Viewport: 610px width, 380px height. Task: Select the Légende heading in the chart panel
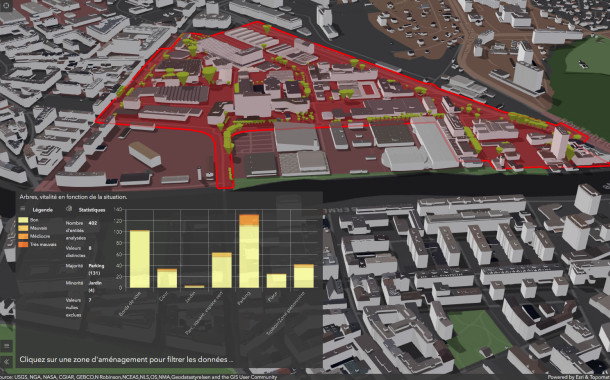43,210
